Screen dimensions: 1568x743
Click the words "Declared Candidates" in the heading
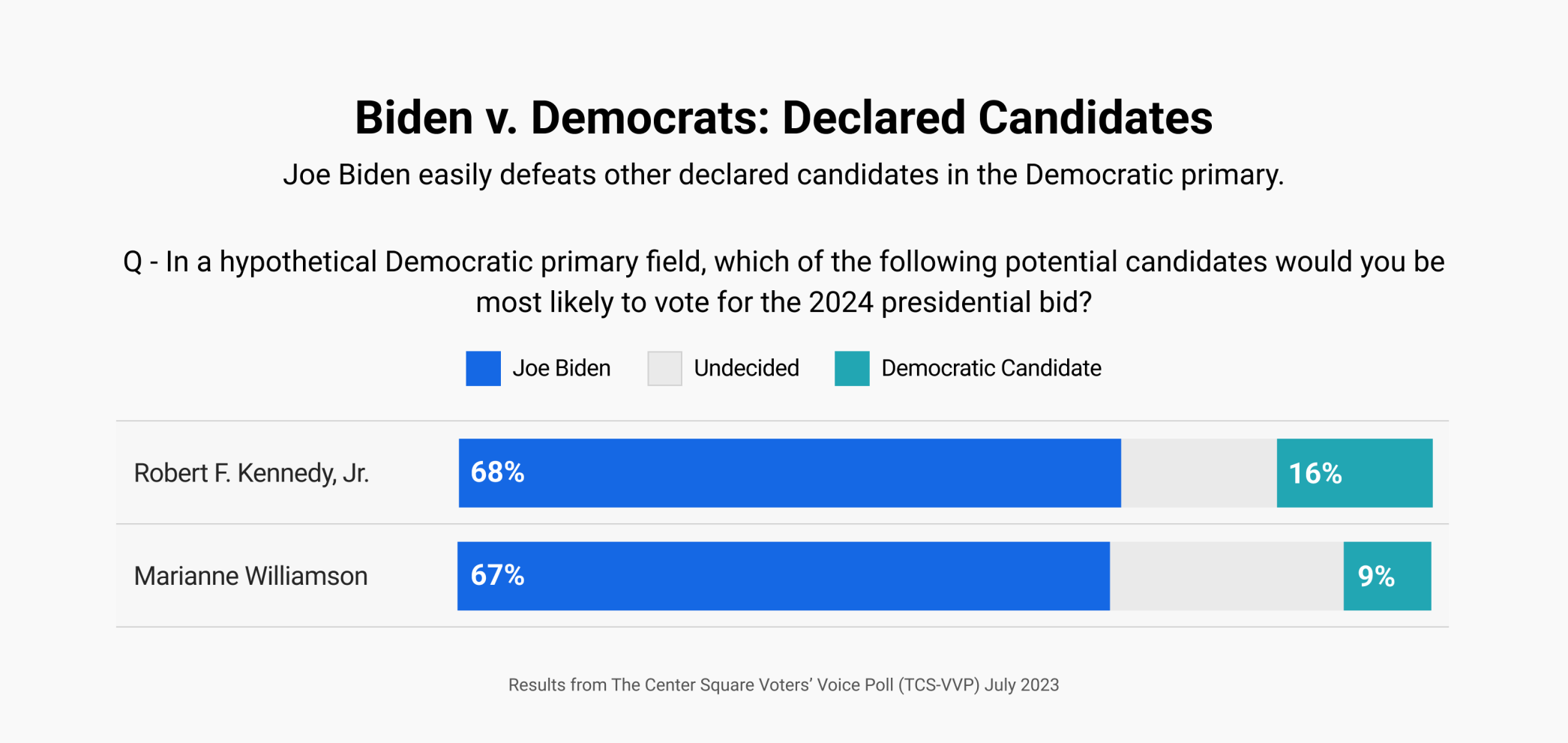(x=997, y=118)
